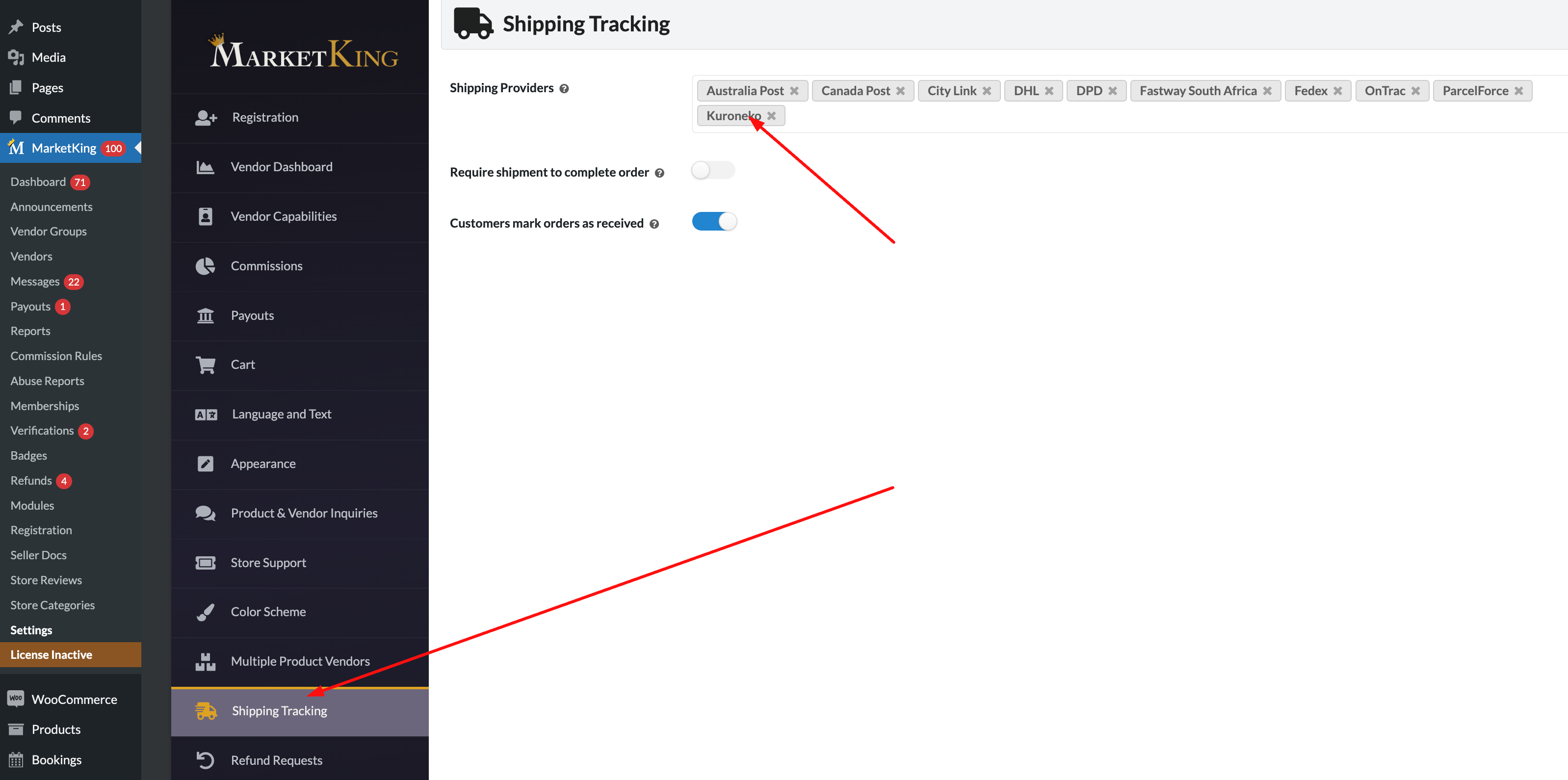This screenshot has width=1568, height=780.
Task: Click the Refund Requests undo icon
Action: [206, 760]
